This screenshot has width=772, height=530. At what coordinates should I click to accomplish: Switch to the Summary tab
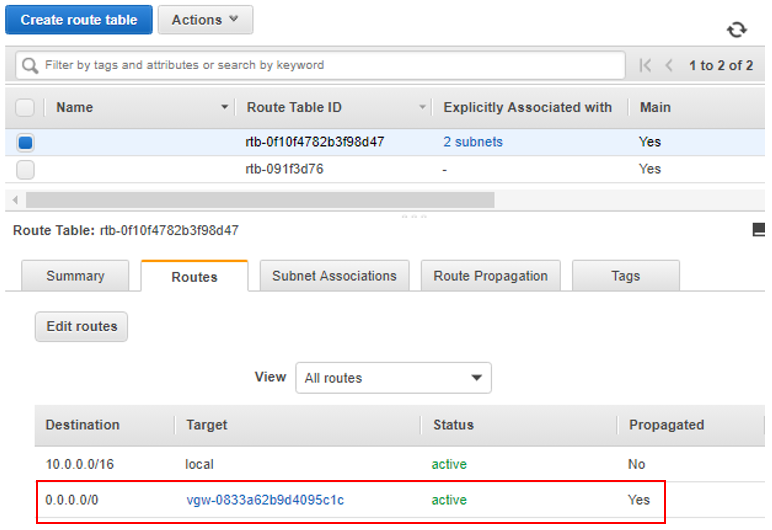coord(75,276)
